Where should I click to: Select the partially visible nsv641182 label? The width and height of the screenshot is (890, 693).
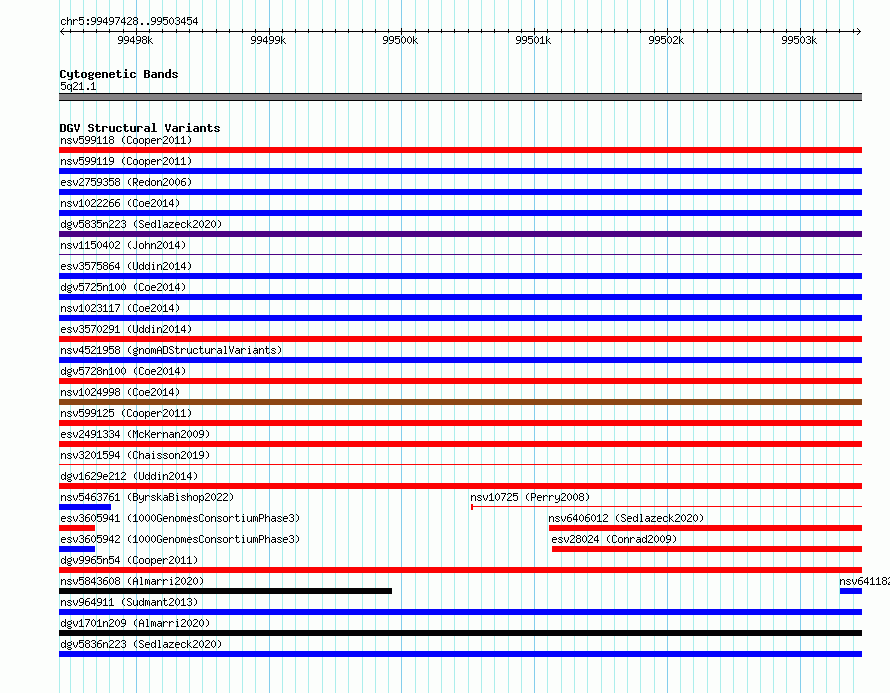[864, 581]
